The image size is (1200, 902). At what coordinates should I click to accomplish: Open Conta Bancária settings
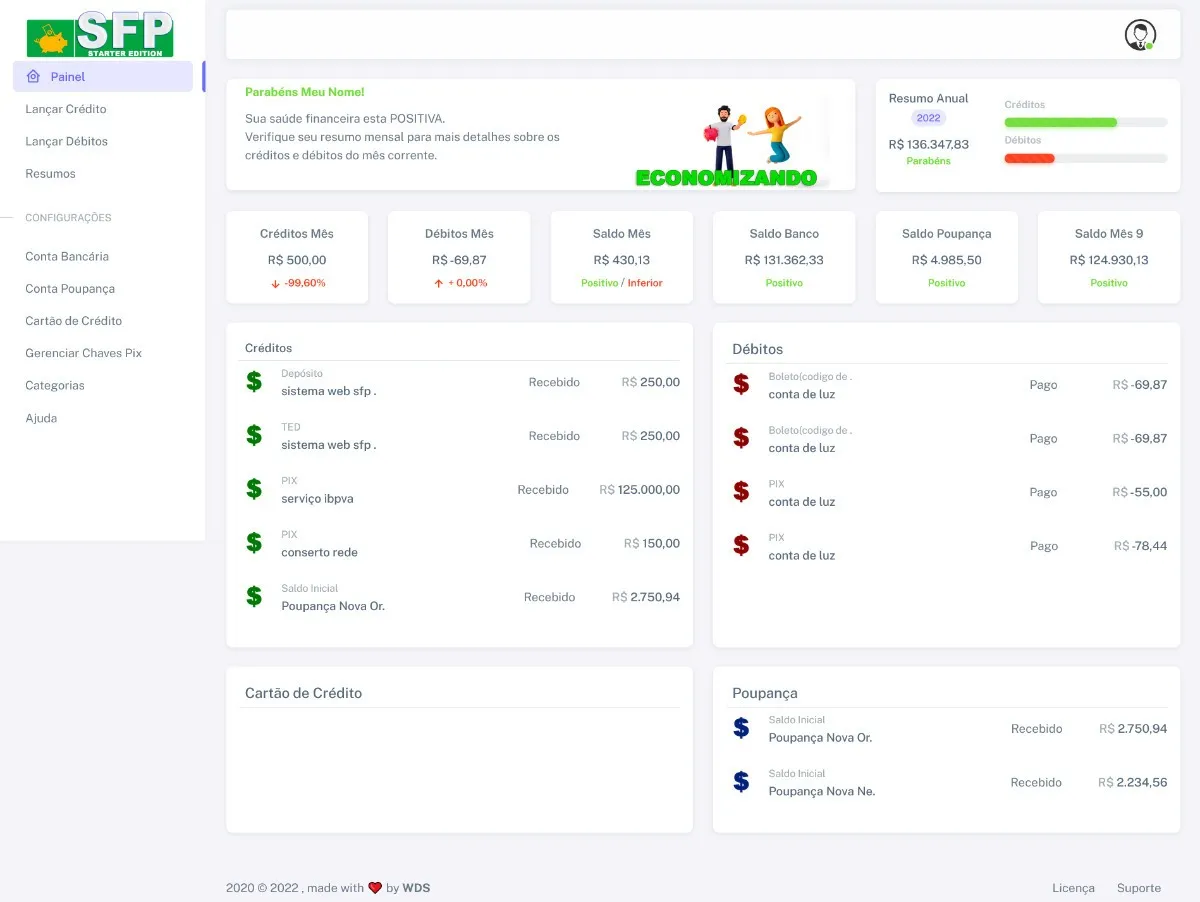click(67, 257)
